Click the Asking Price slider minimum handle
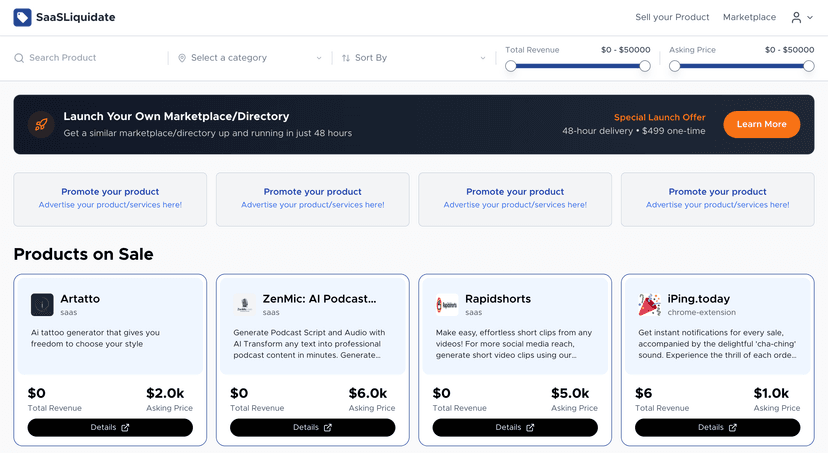The height and width of the screenshot is (453, 828). tap(674, 66)
